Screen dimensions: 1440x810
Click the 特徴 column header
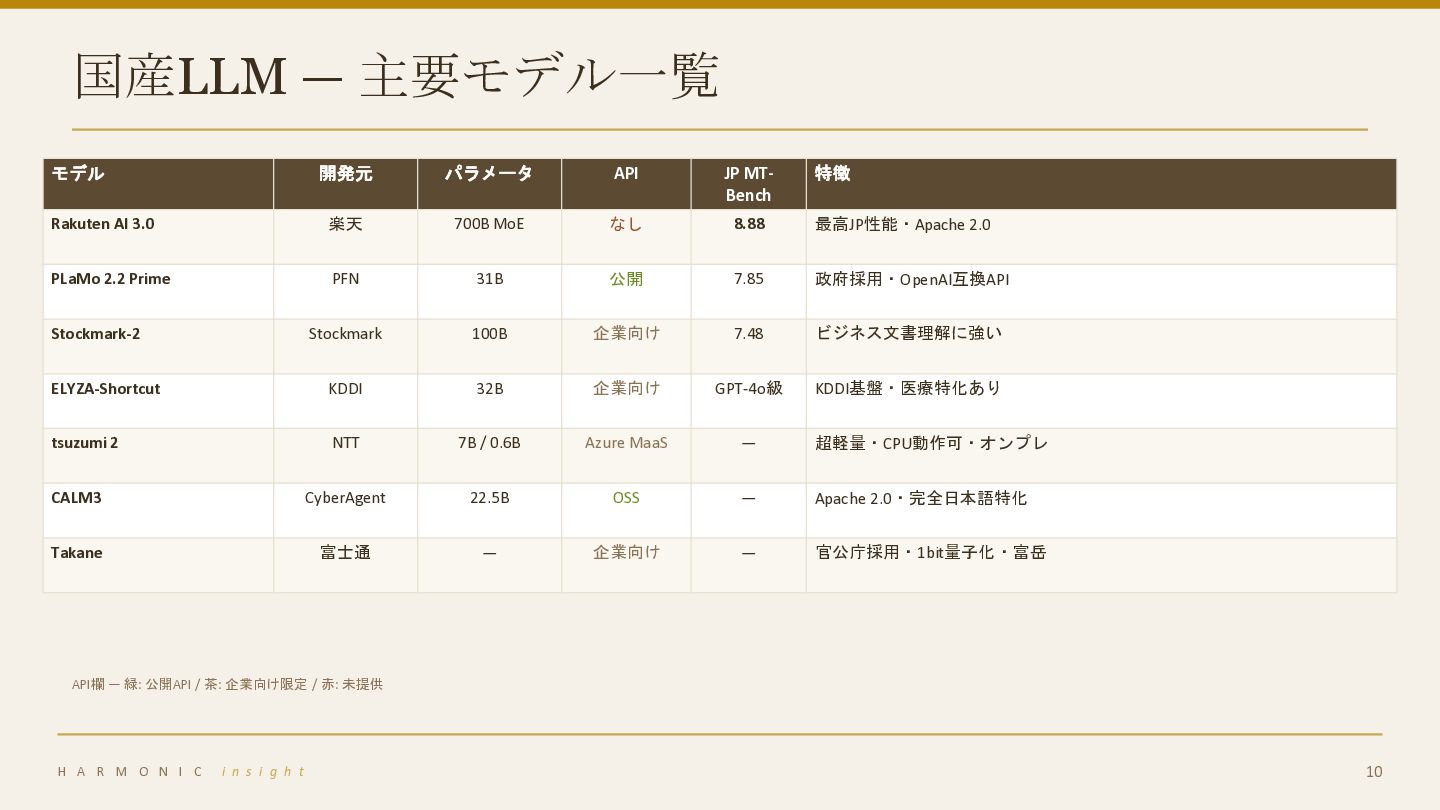tap(1101, 184)
